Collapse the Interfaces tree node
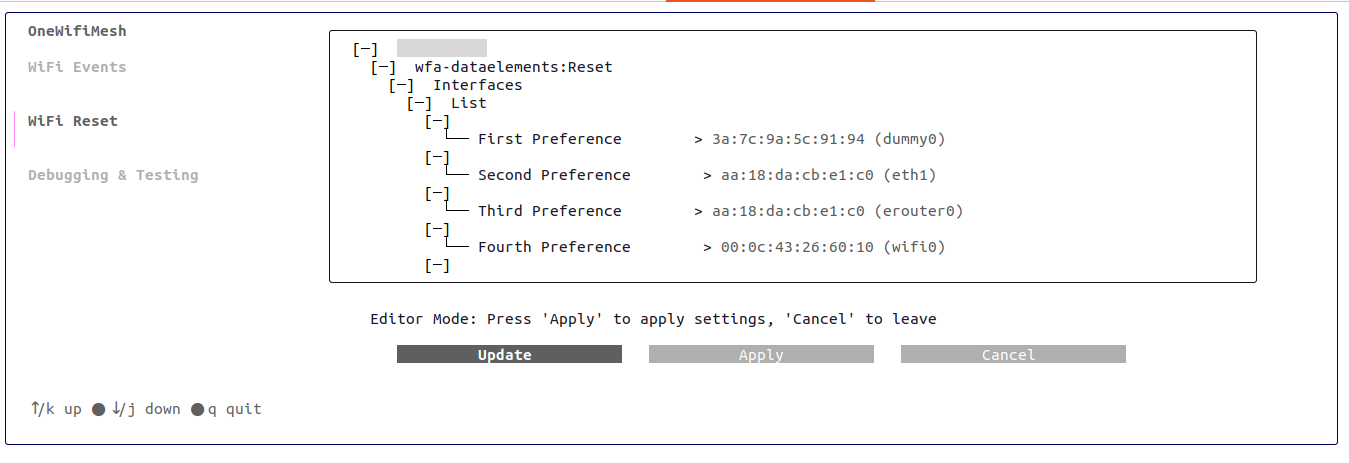Screen dimensions: 1349x463 (401, 85)
